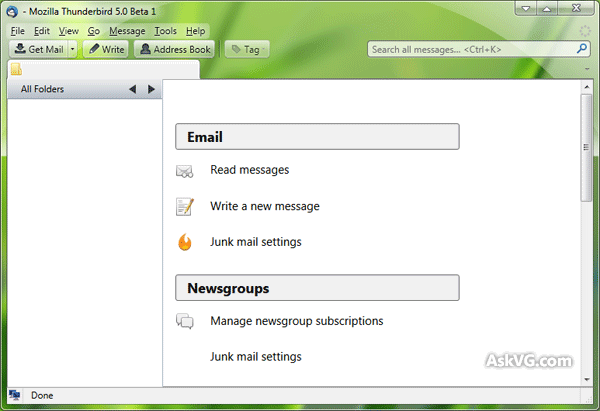Image resolution: width=600 pixels, height=411 pixels.
Task: Open the Help menu
Action: 196,31
